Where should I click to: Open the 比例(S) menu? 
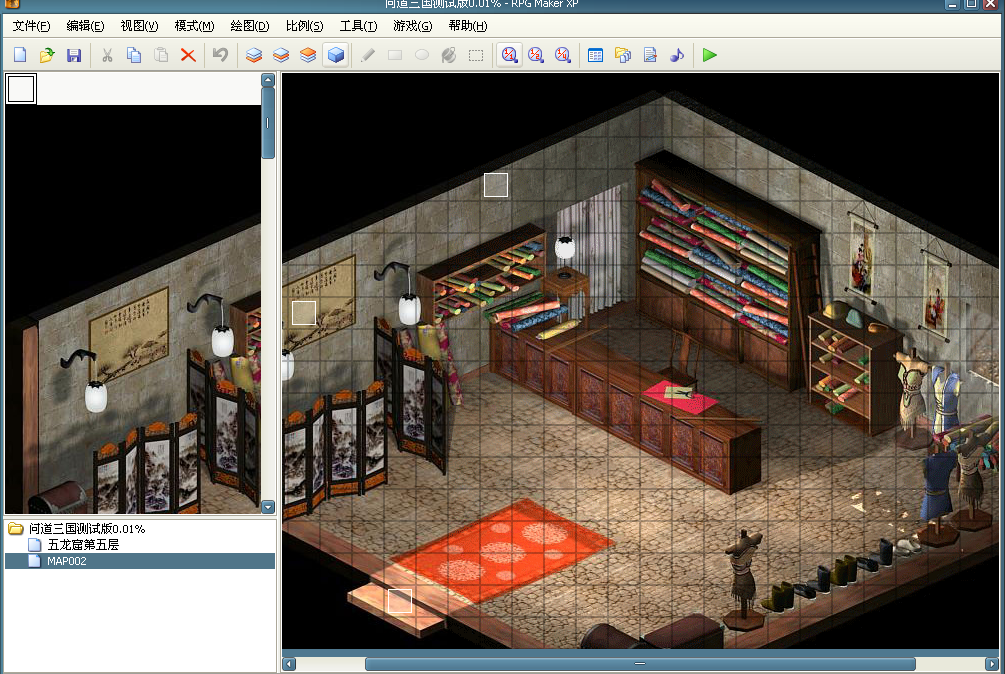tap(304, 26)
